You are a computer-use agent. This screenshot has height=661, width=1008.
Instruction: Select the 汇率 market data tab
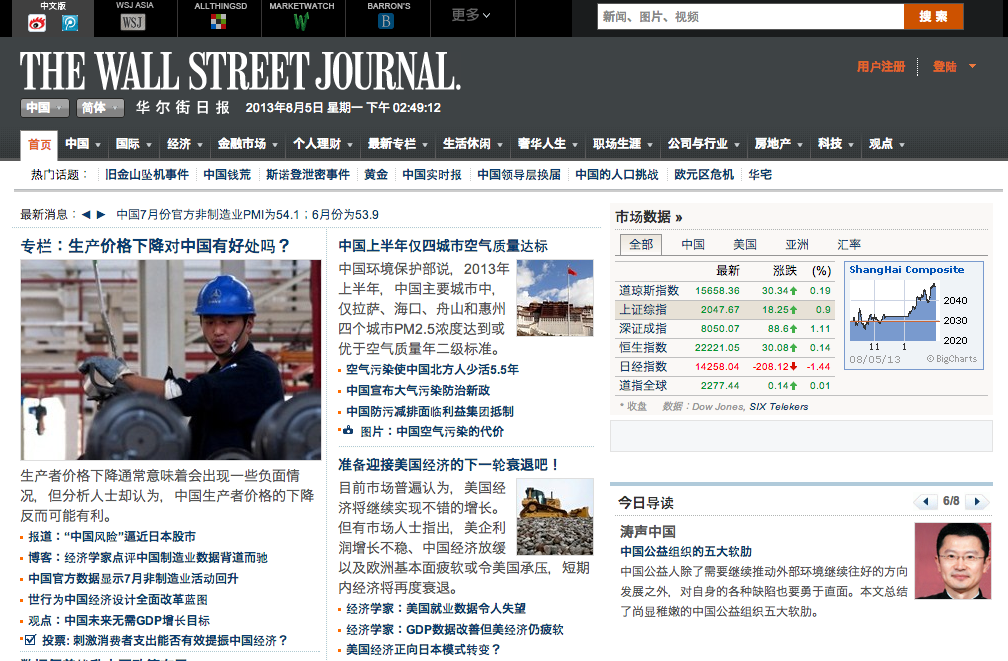(849, 244)
